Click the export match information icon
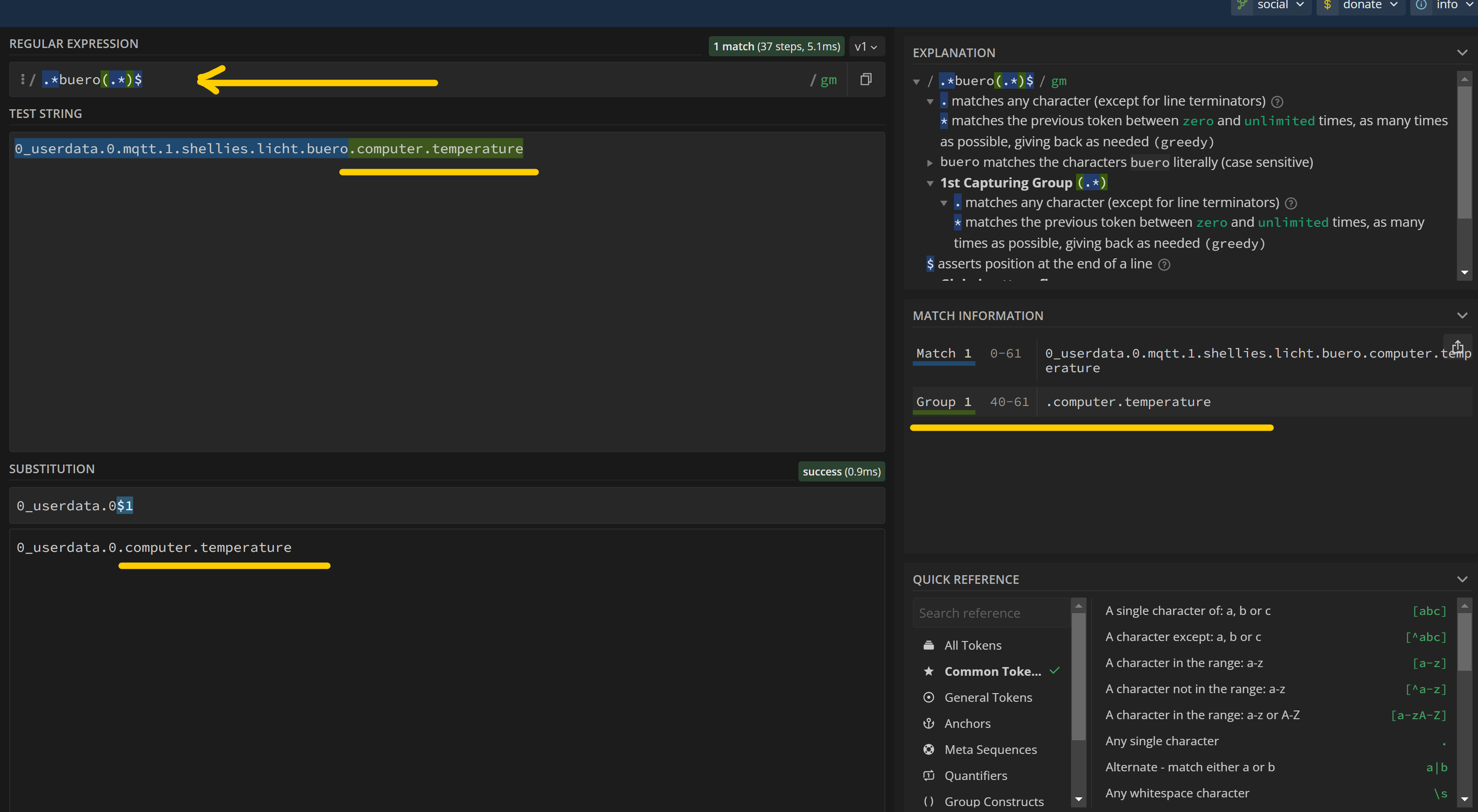Screen dimensions: 1478x812 pos(1457,347)
